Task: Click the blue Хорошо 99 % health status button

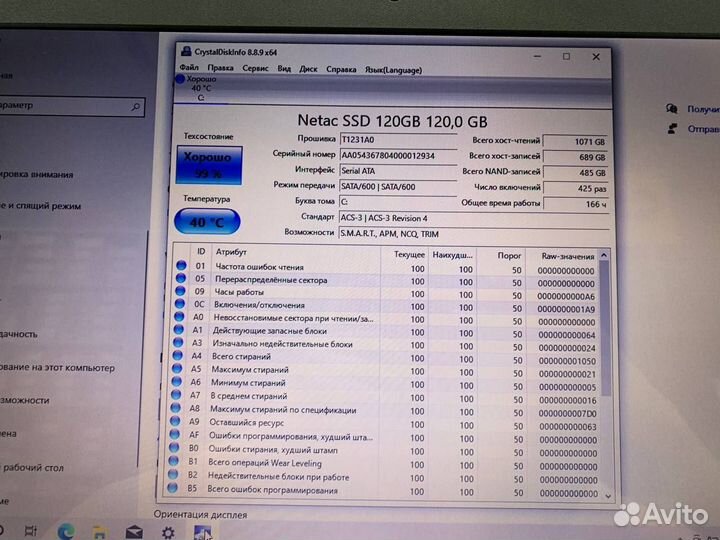Action: point(209,165)
